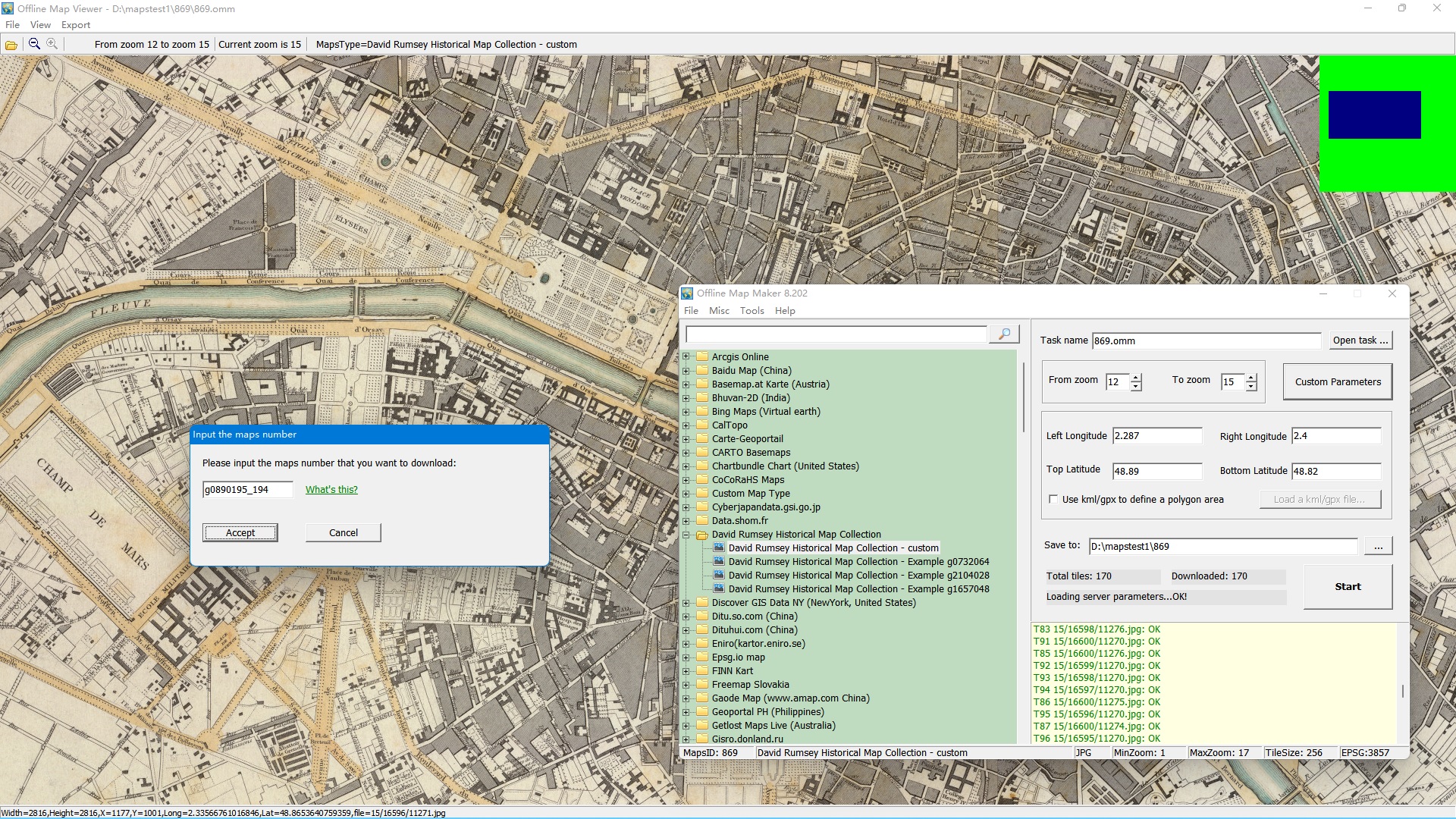Viewport: 1456px width, 819px height.
Task: Expand the Freemap Slovakia node
Action: coord(686,684)
